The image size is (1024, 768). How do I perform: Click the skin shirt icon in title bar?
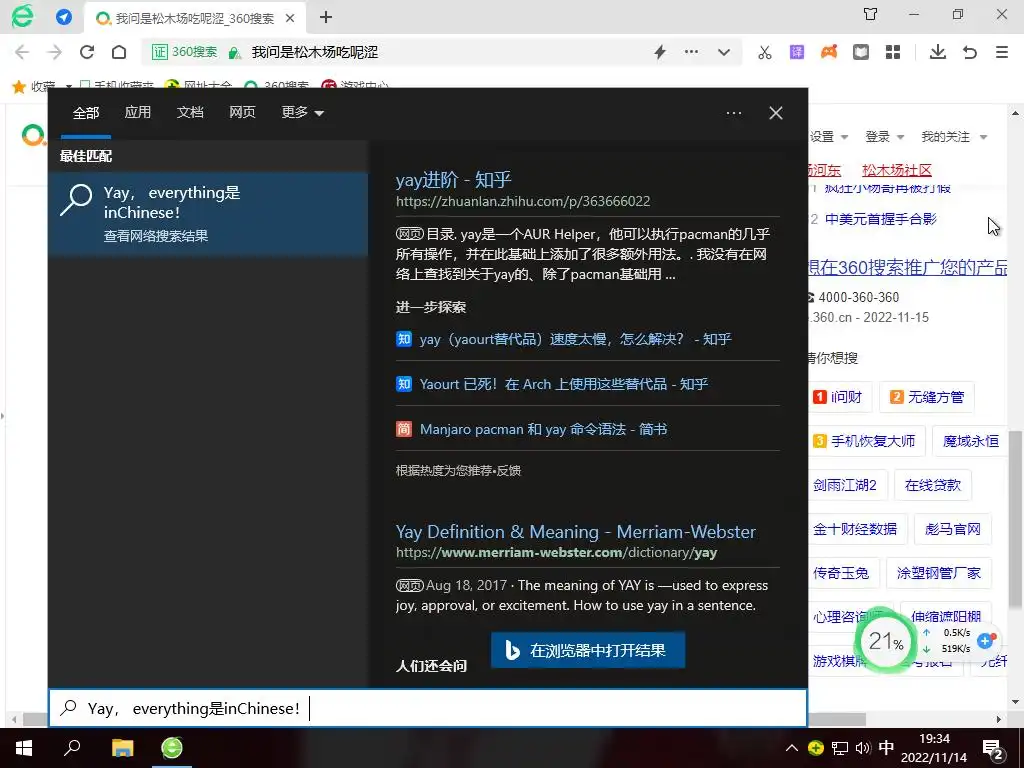coord(871,14)
